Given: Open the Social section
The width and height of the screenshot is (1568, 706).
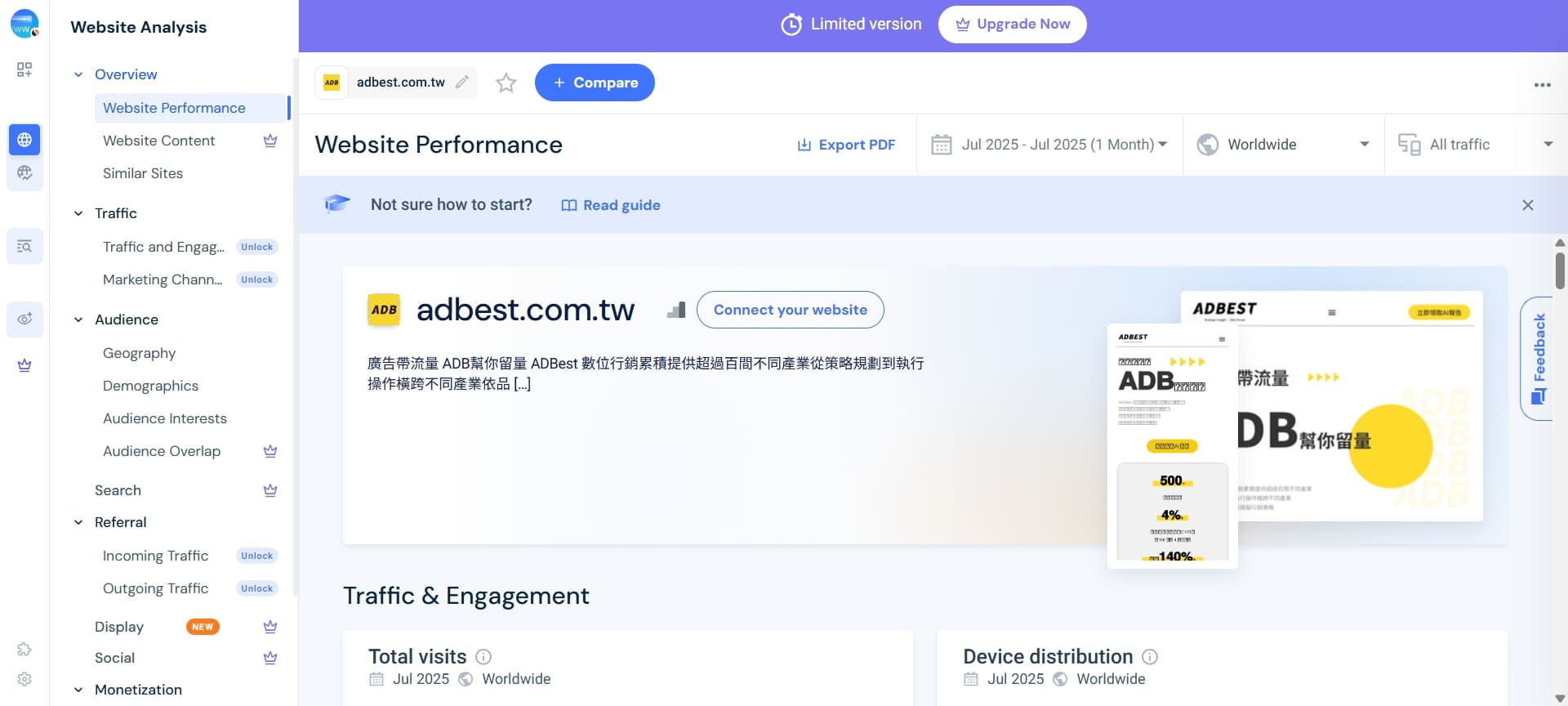Looking at the screenshot, I should pyautogui.click(x=114, y=658).
